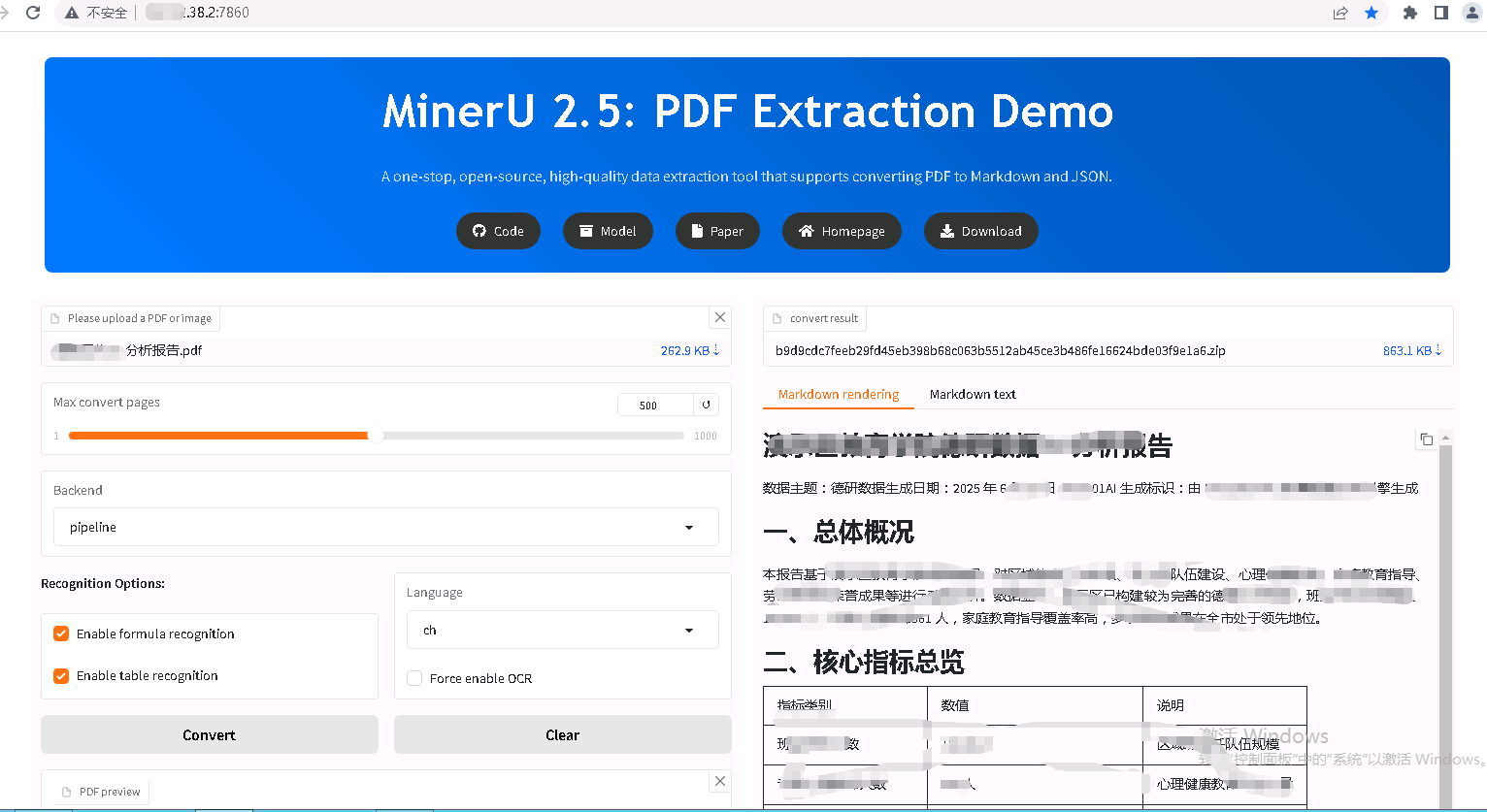Click the result zip file name
This screenshot has height=812, width=1487.
(x=1000, y=350)
